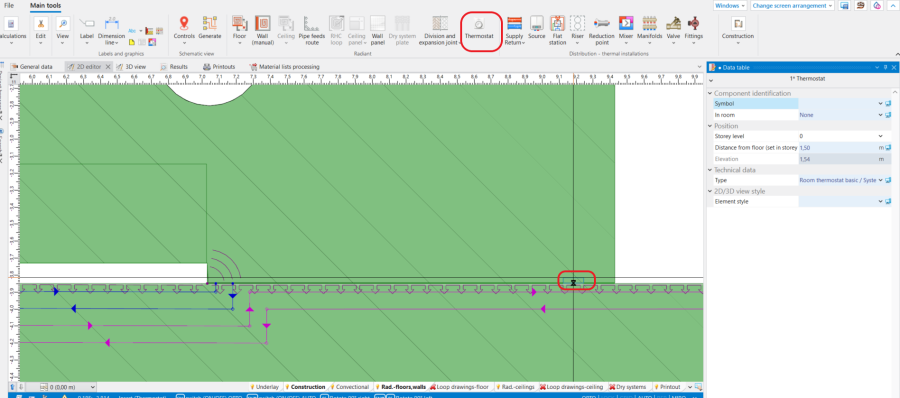This screenshot has width=900, height=398.
Task: Open the File menu
Action: pos(9,5)
